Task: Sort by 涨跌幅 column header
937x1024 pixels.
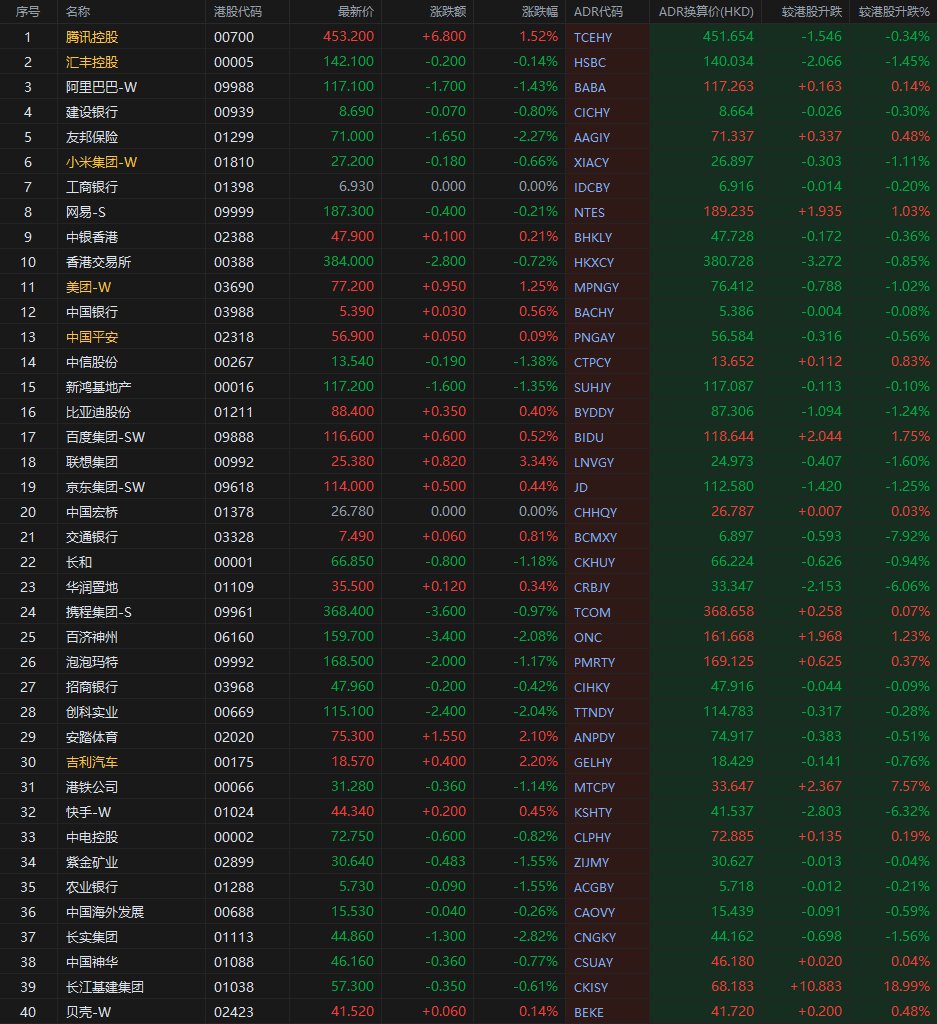Action: pyautogui.click(x=540, y=12)
